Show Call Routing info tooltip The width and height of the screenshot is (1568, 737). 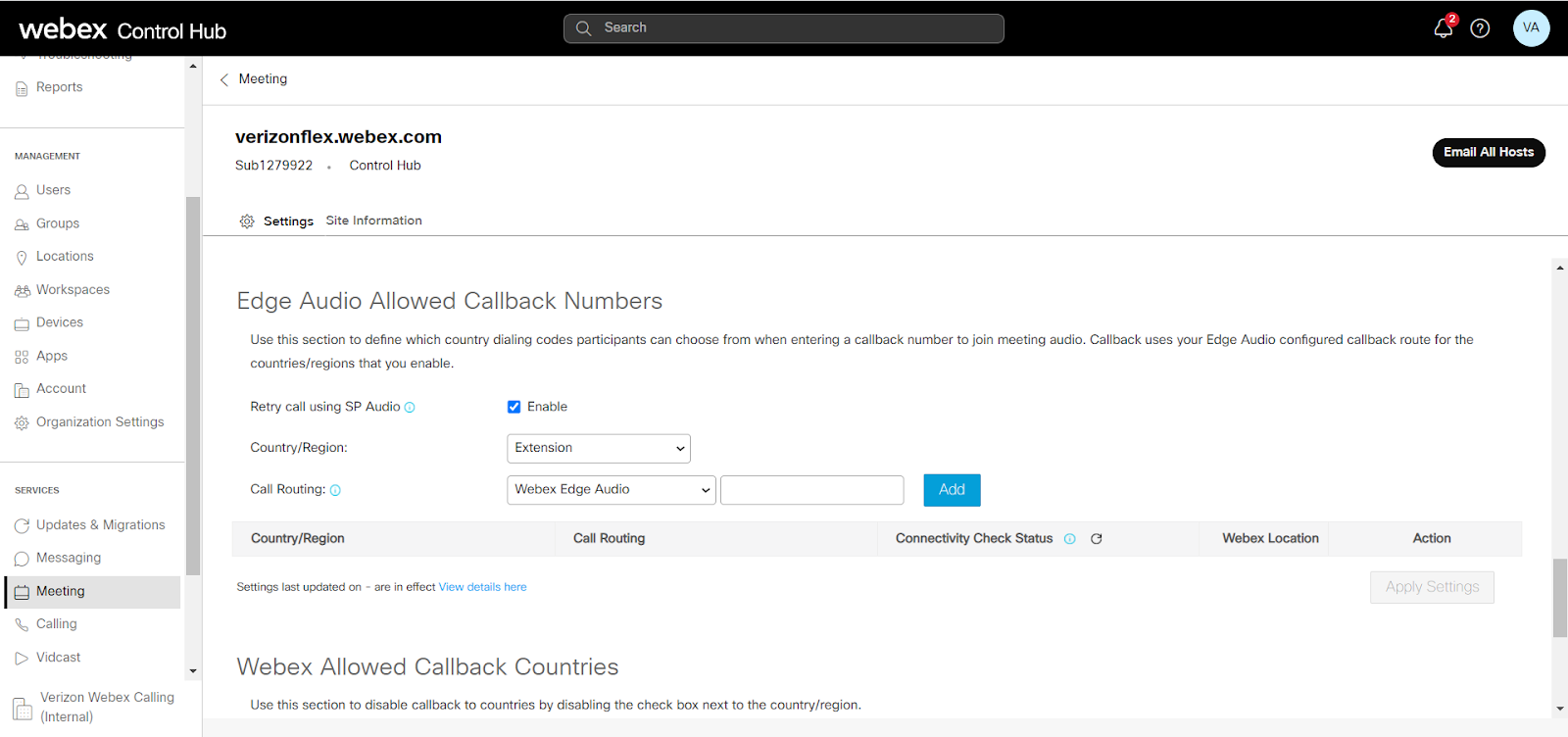click(x=335, y=490)
